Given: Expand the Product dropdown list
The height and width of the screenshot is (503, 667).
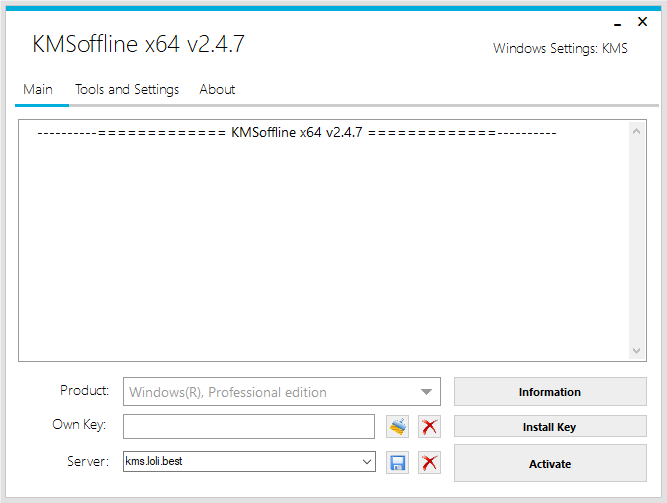Looking at the screenshot, I should (x=426, y=392).
